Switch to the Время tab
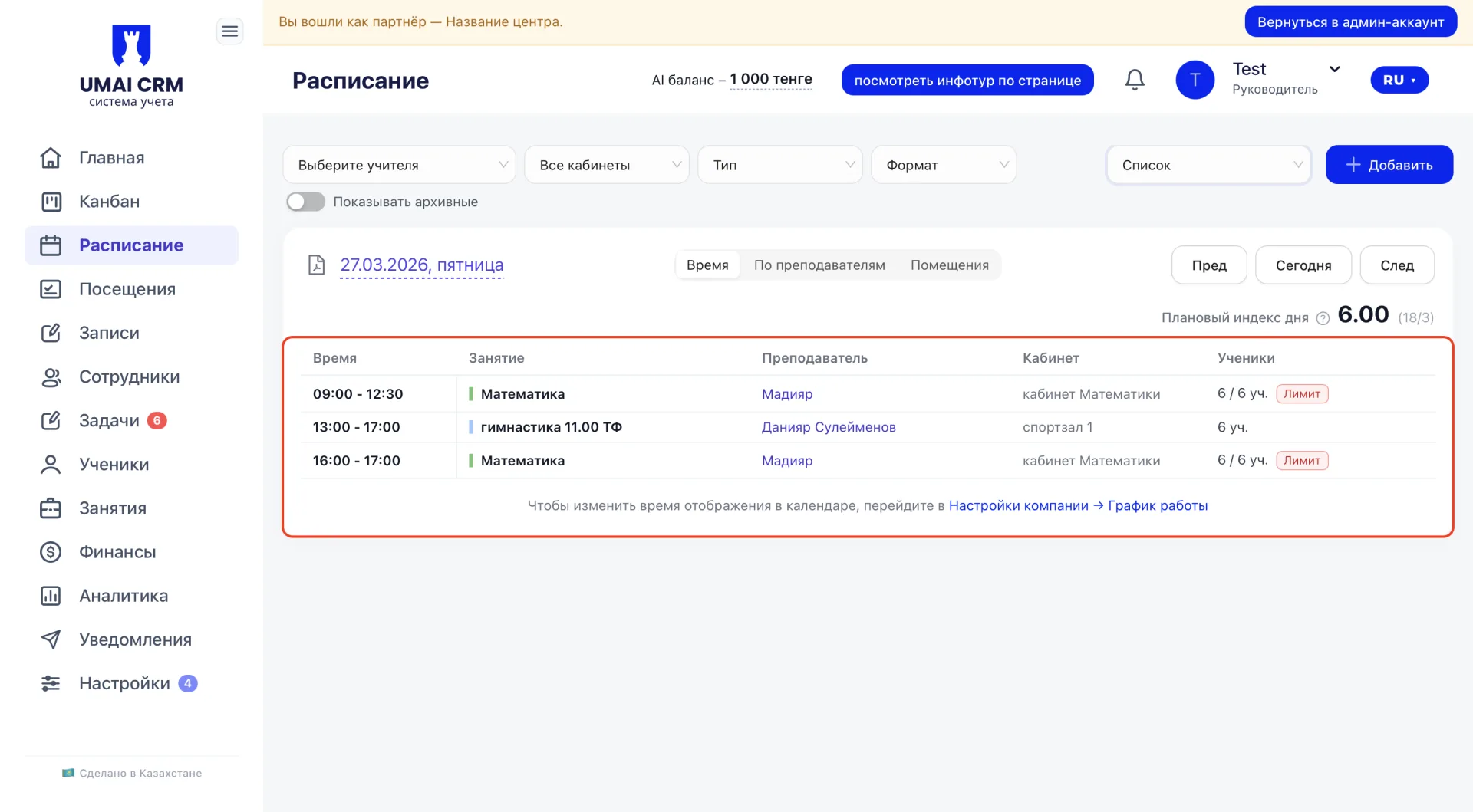Image resolution: width=1473 pixels, height=812 pixels. [707, 265]
